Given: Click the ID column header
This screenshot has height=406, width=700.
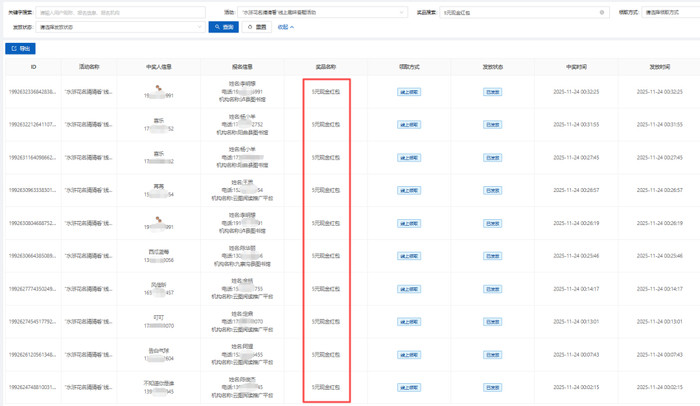Looking at the screenshot, I should 33,67.
